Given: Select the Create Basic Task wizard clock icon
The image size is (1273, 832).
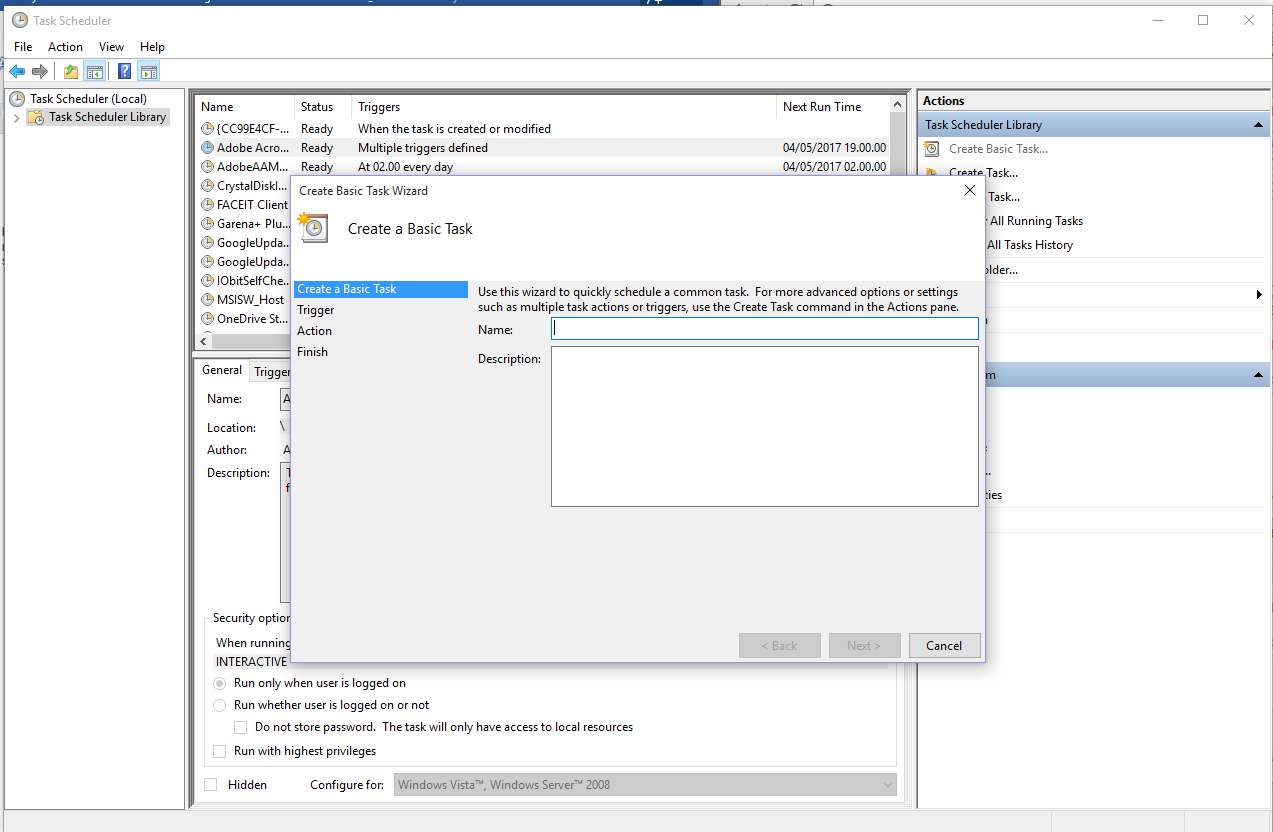Looking at the screenshot, I should 313,228.
